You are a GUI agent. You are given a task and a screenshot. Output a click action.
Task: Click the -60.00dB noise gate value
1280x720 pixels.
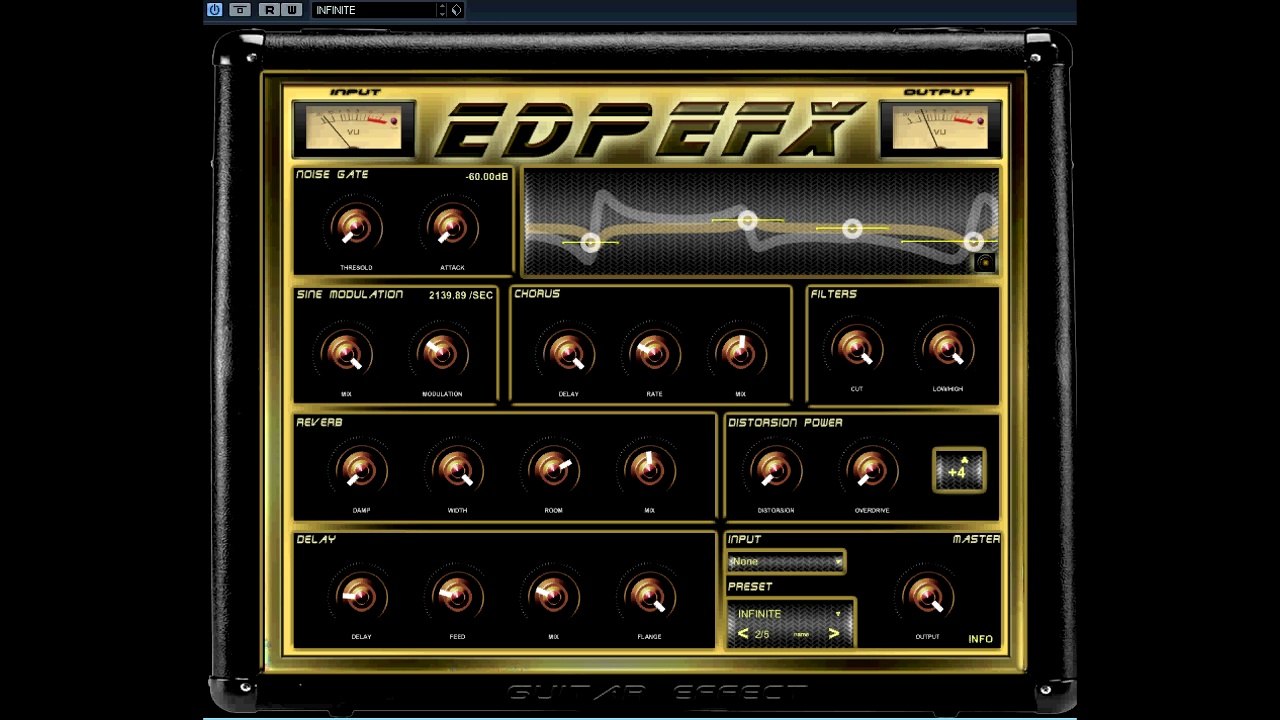pos(487,177)
